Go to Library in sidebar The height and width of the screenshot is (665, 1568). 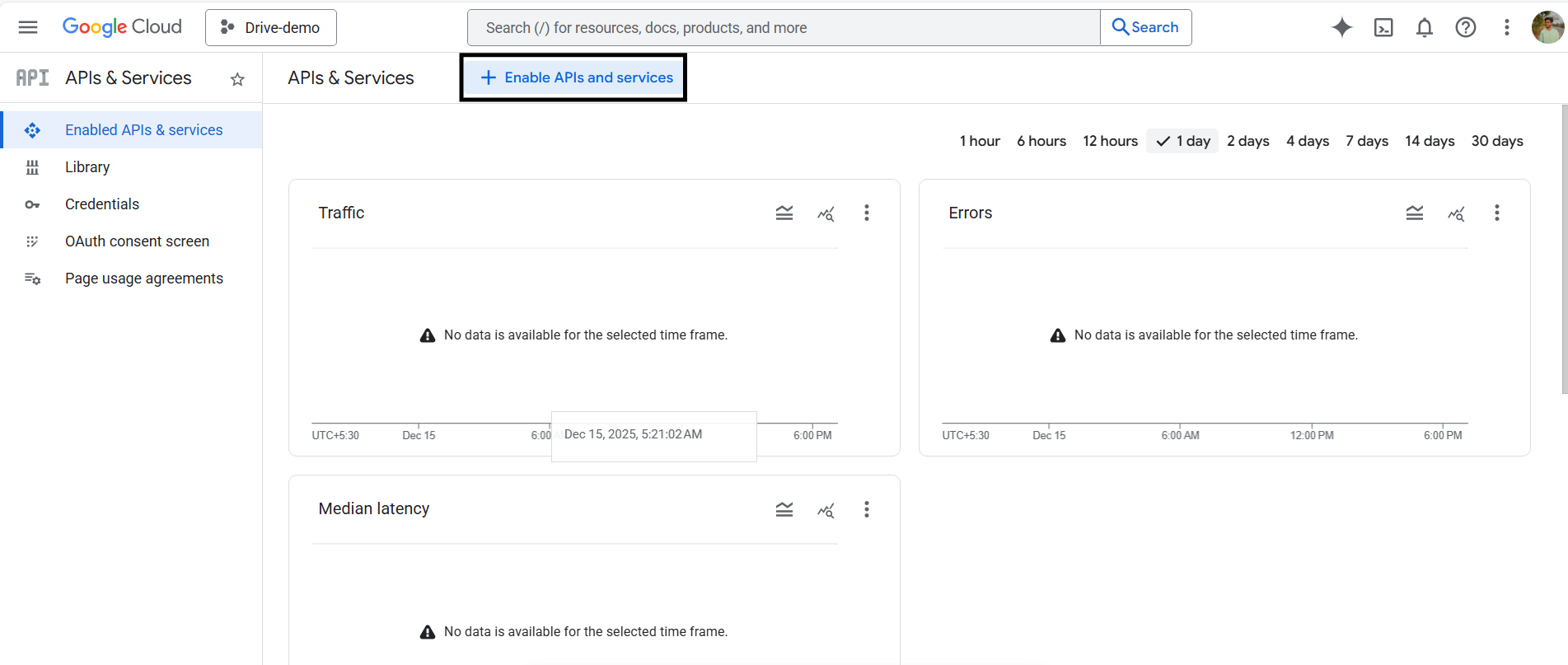(87, 167)
